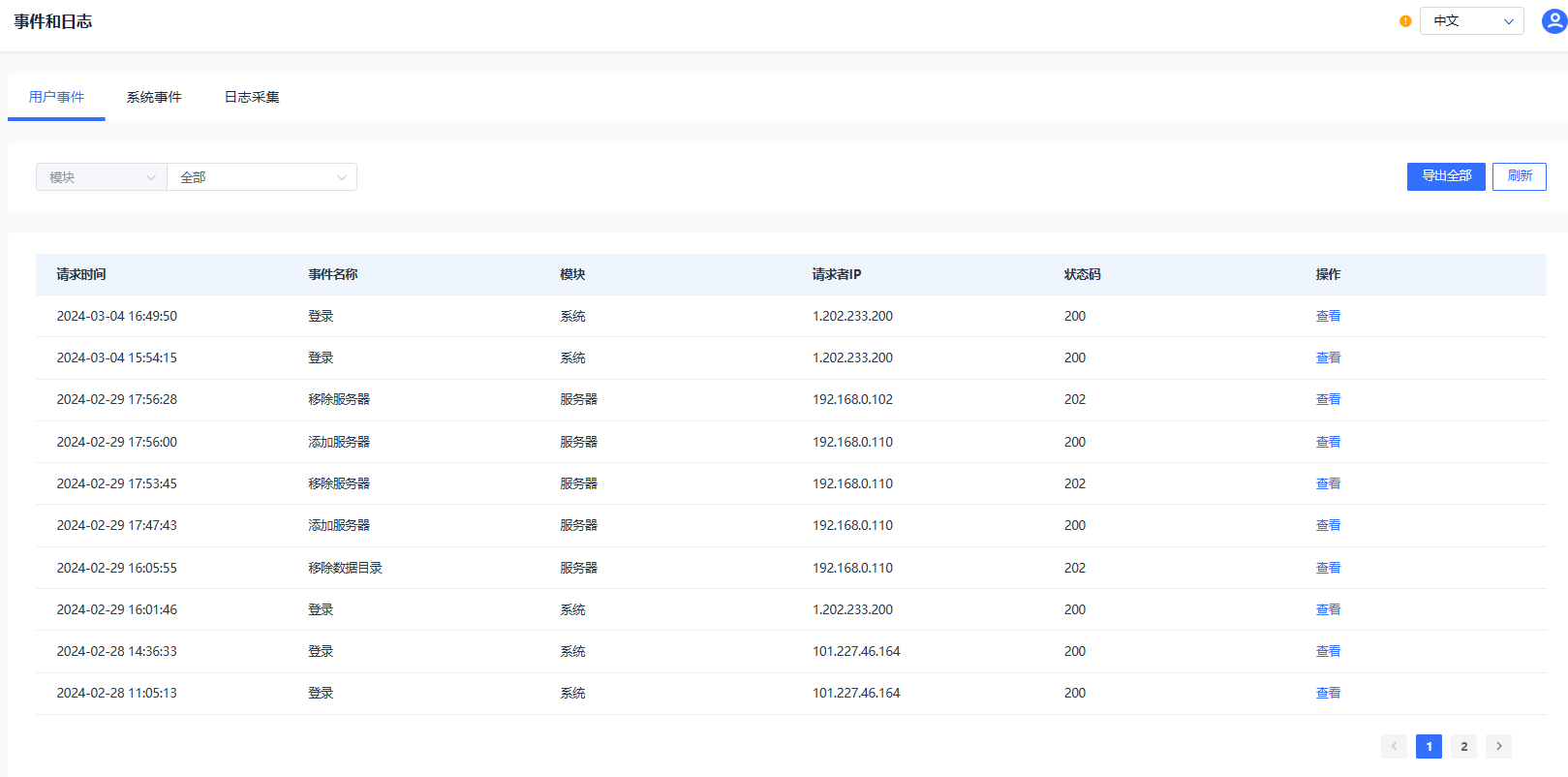1568x777 pixels.
Task: View details of the 2024-03-04 16:49:50 event
Action: pyautogui.click(x=1328, y=316)
